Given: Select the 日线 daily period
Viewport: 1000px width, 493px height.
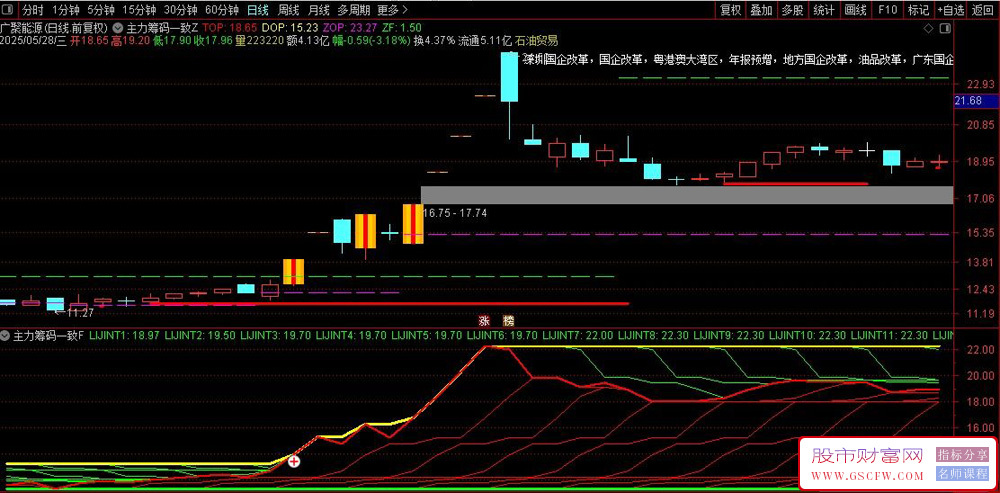Looking at the screenshot, I should (258, 10).
